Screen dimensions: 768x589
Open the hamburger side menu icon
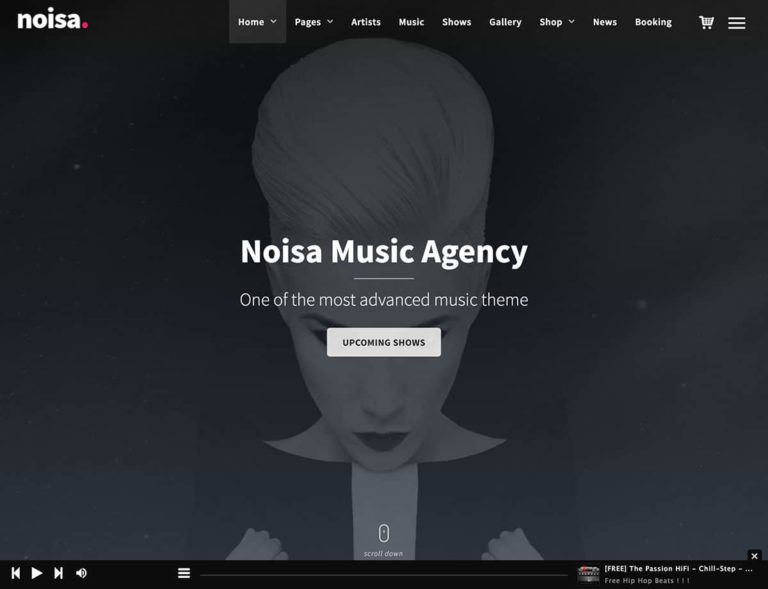(736, 23)
